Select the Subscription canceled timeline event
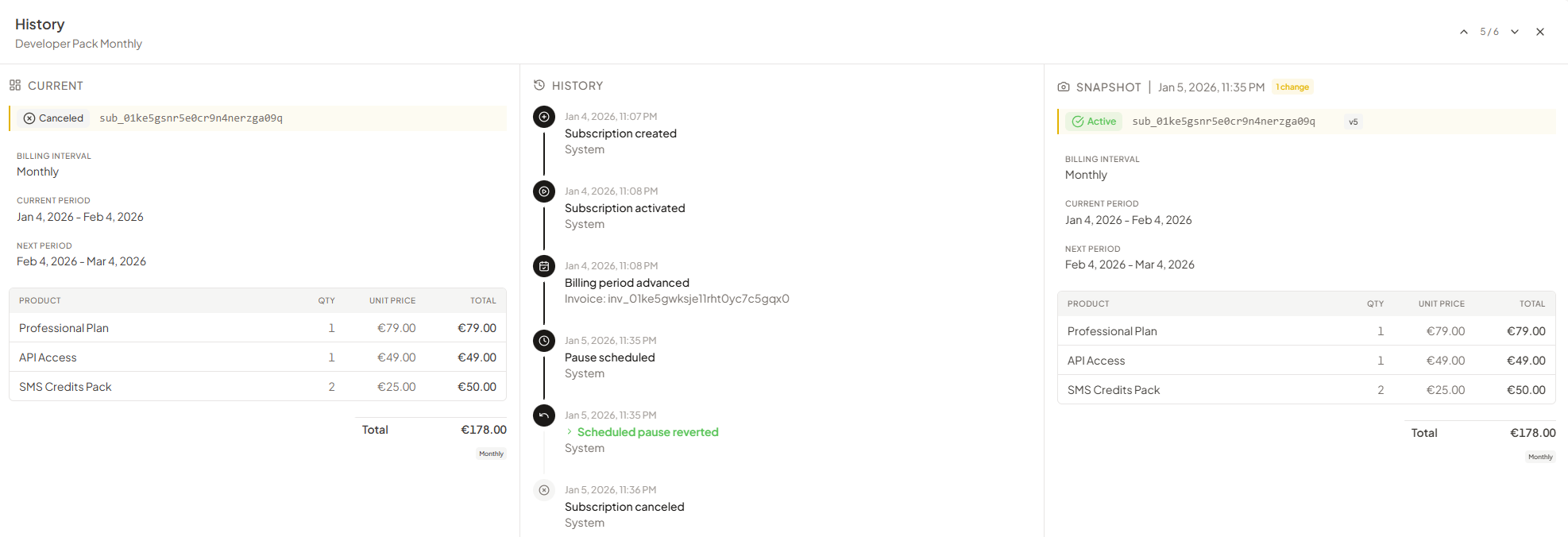 pyautogui.click(x=624, y=507)
